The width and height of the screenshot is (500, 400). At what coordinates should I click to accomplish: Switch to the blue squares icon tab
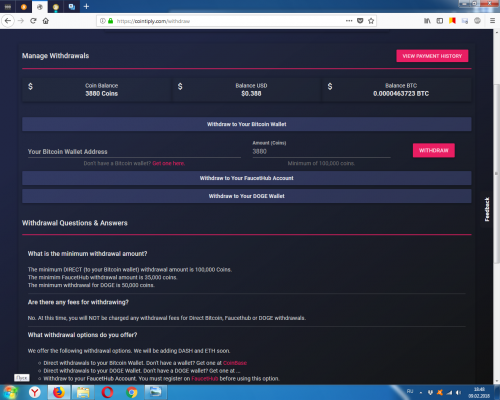(x=72, y=7)
